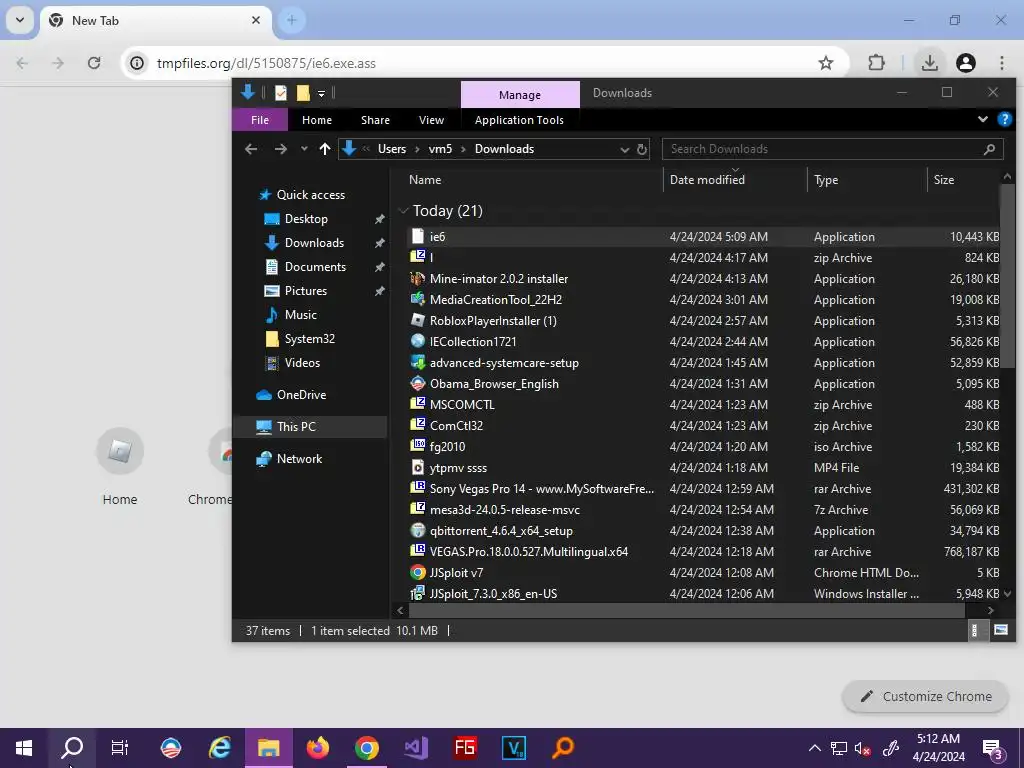Image resolution: width=1024 pixels, height=768 pixels.
Task: Select the MSCOMCTL zip archive
Action: pyautogui.click(x=462, y=404)
